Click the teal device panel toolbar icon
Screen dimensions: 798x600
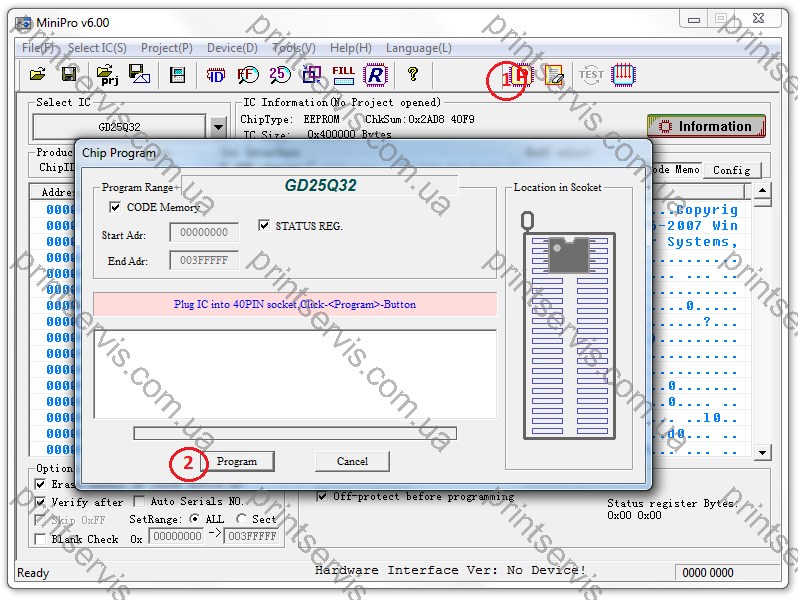177,75
